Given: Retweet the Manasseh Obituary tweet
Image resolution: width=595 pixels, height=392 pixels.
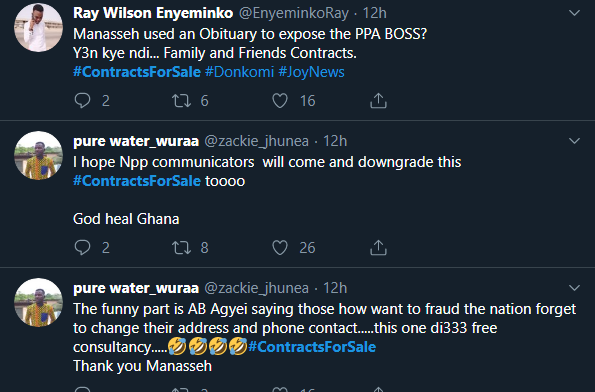Looking at the screenshot, I should tap(181, 101).
